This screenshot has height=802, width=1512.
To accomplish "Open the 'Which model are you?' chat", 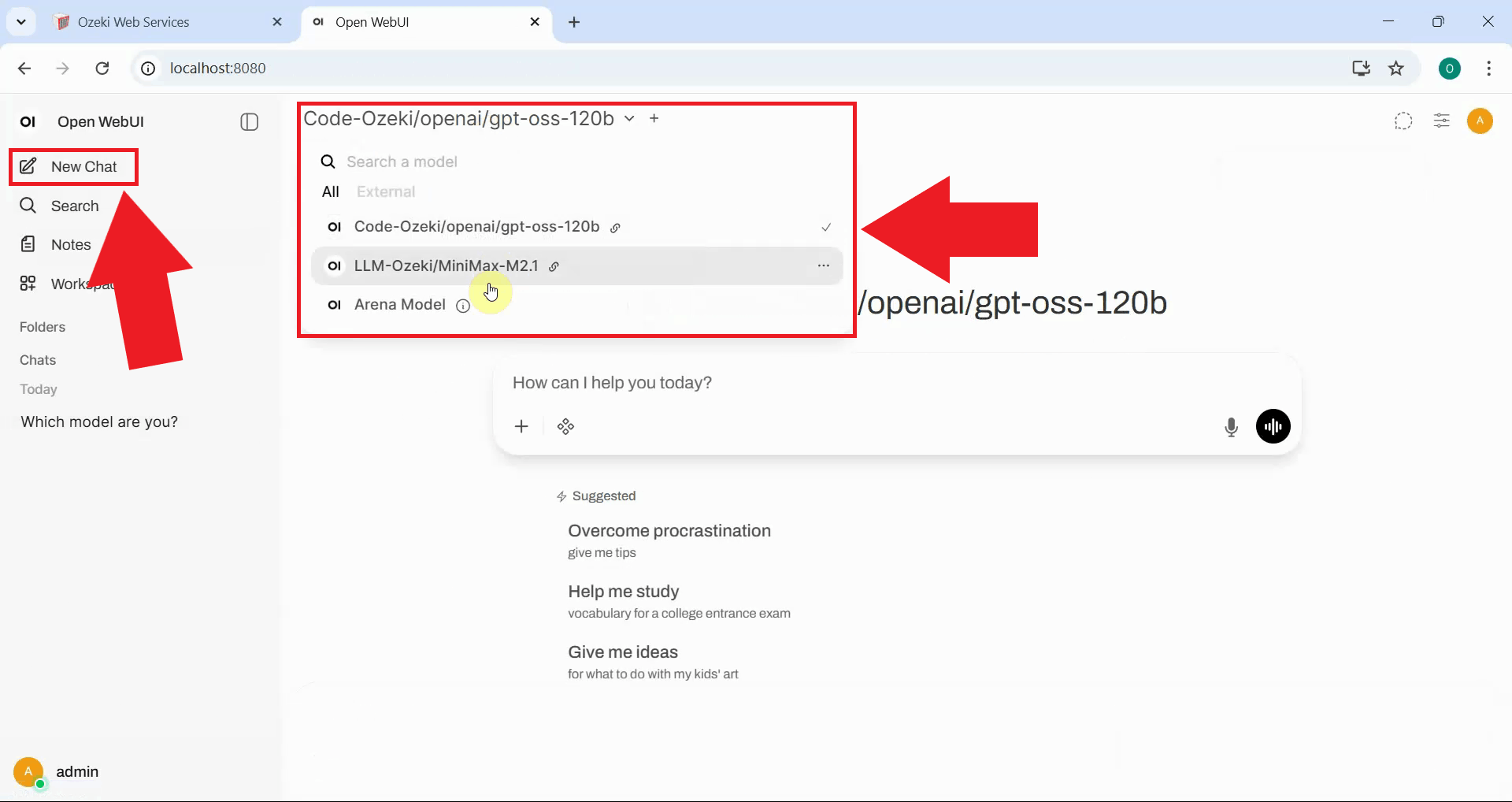I will click(99, 422).
